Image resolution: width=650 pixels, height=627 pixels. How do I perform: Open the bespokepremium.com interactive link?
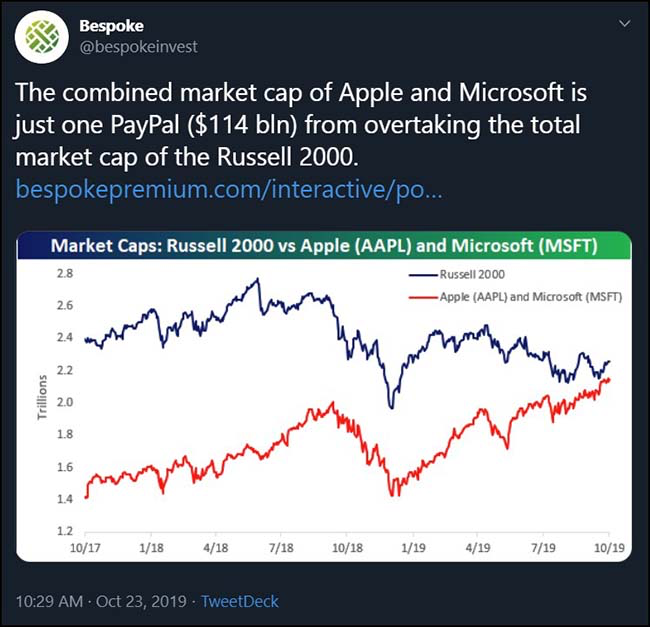[x=229, y=189]
